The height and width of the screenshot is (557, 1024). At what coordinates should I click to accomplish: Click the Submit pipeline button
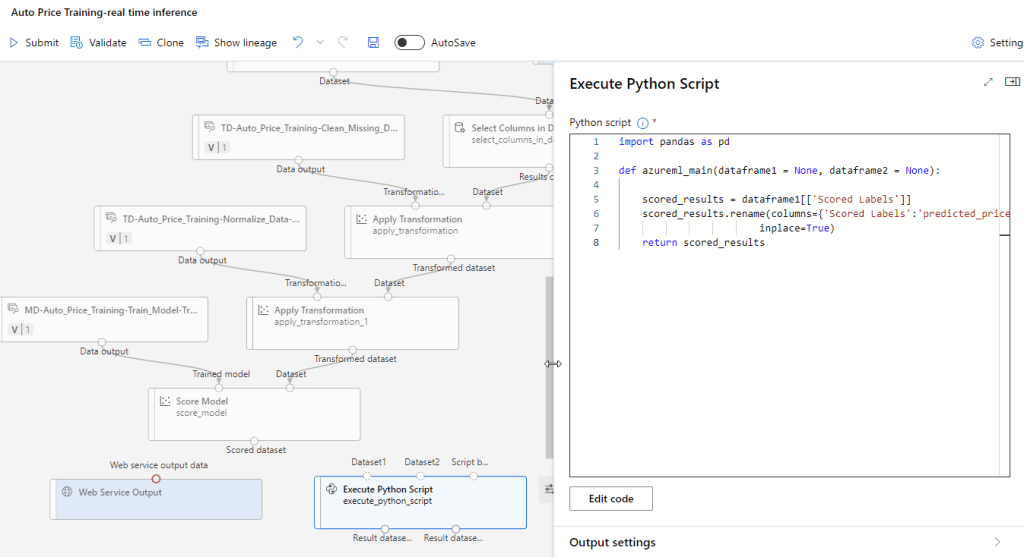[34, 43]
